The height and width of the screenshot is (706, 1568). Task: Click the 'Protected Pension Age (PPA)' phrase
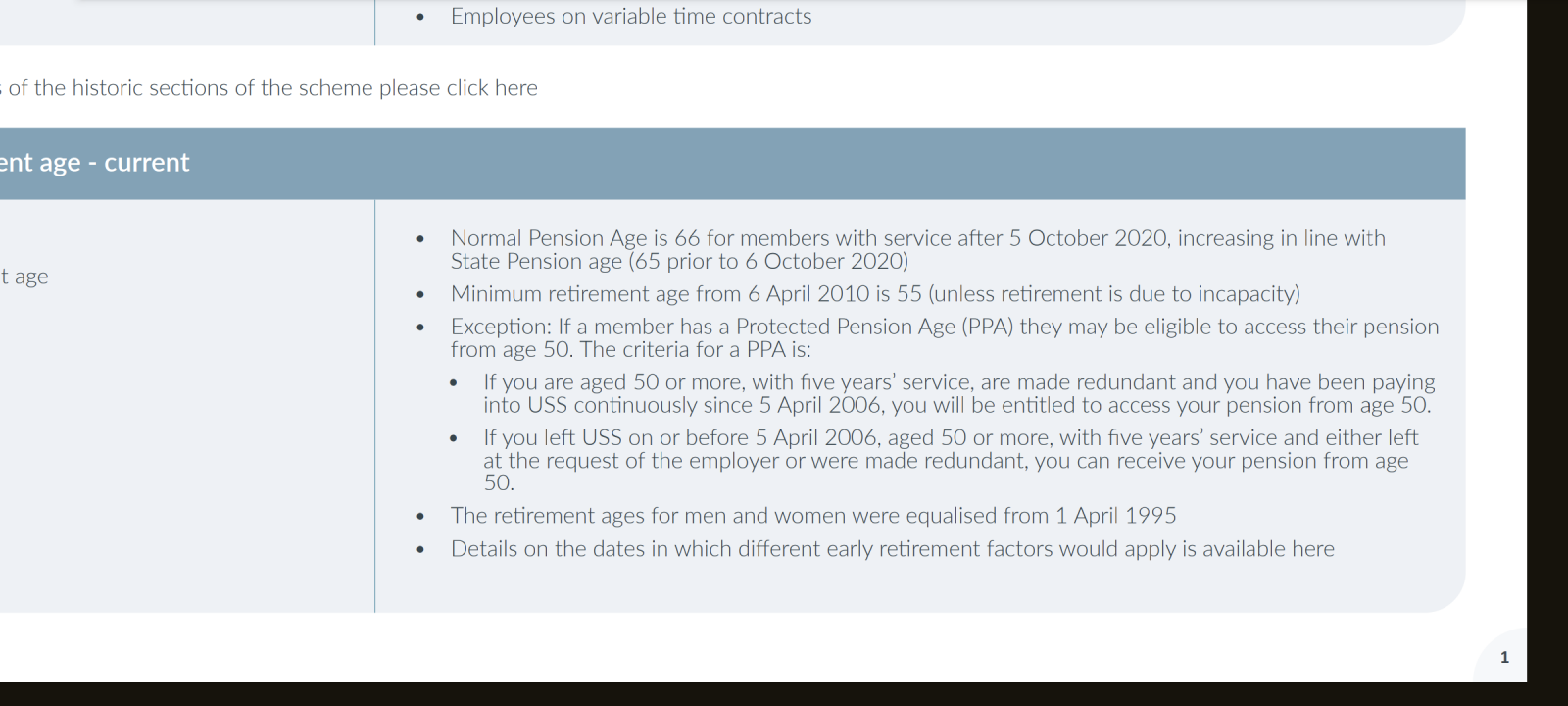875,327
